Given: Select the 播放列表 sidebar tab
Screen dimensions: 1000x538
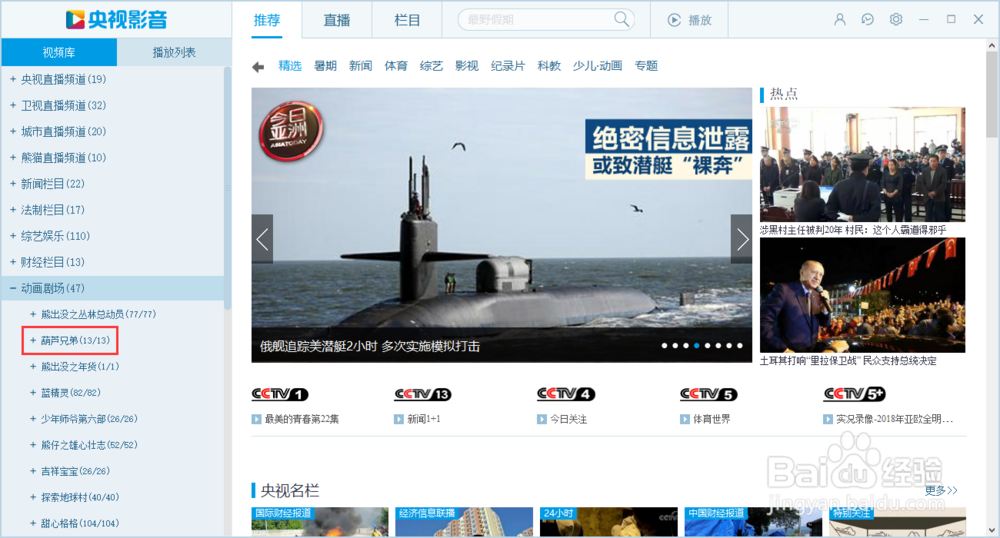Looking at the screenshot, I should [174, 52].
